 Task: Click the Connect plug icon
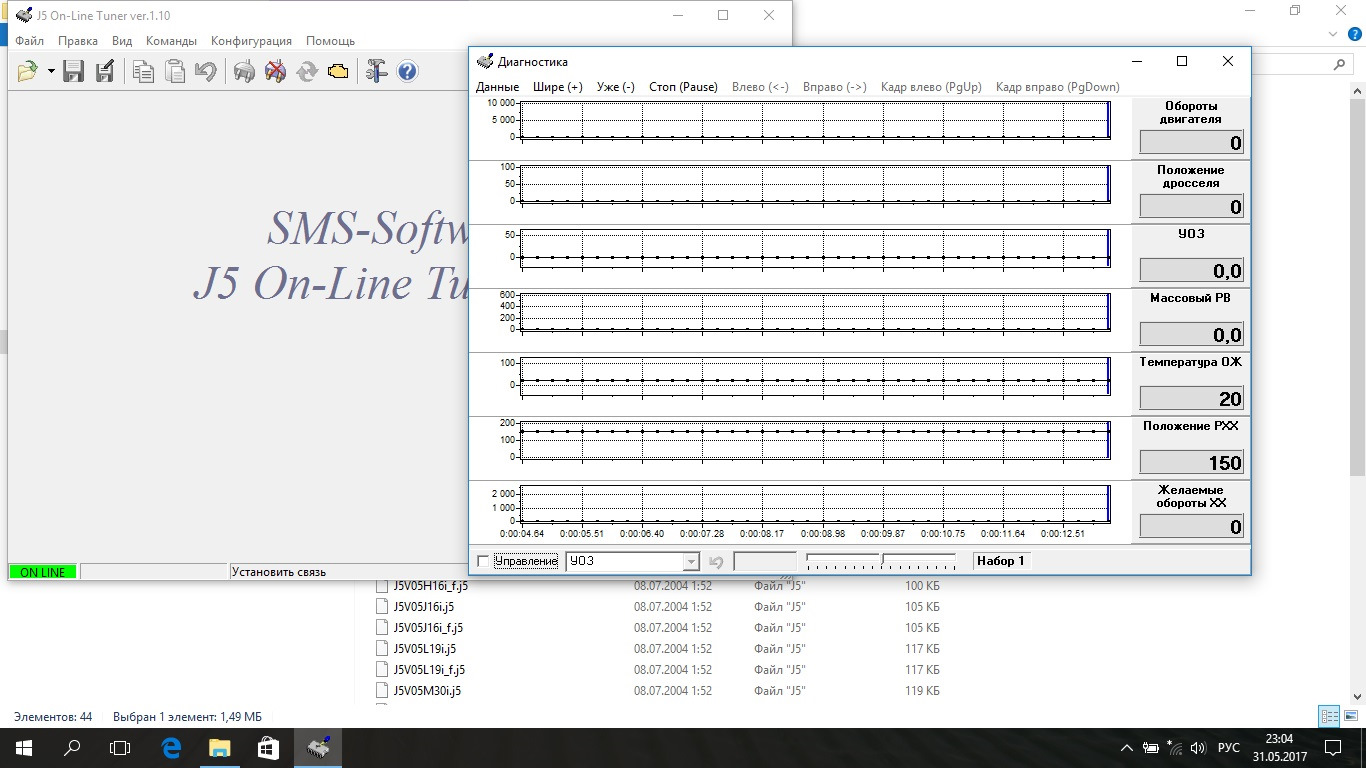(244, 71)
